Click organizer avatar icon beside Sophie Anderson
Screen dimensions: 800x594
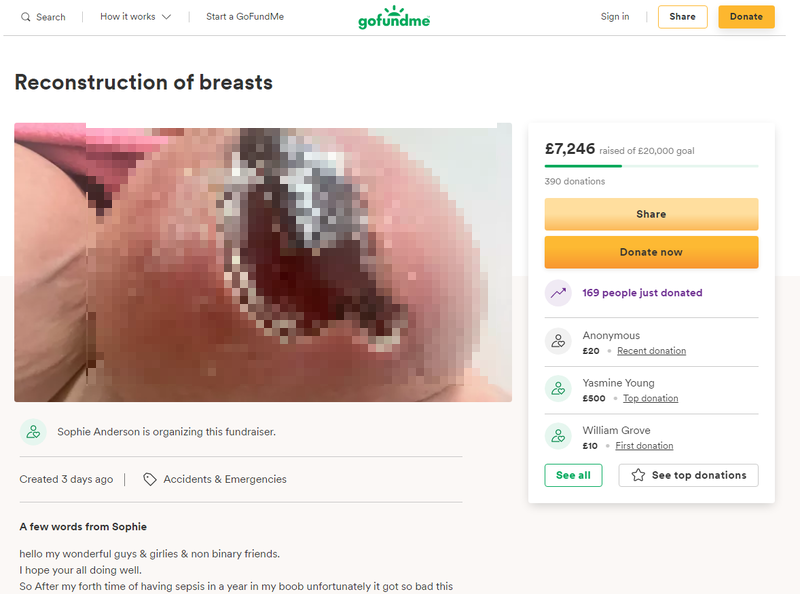tap(33, 432)
